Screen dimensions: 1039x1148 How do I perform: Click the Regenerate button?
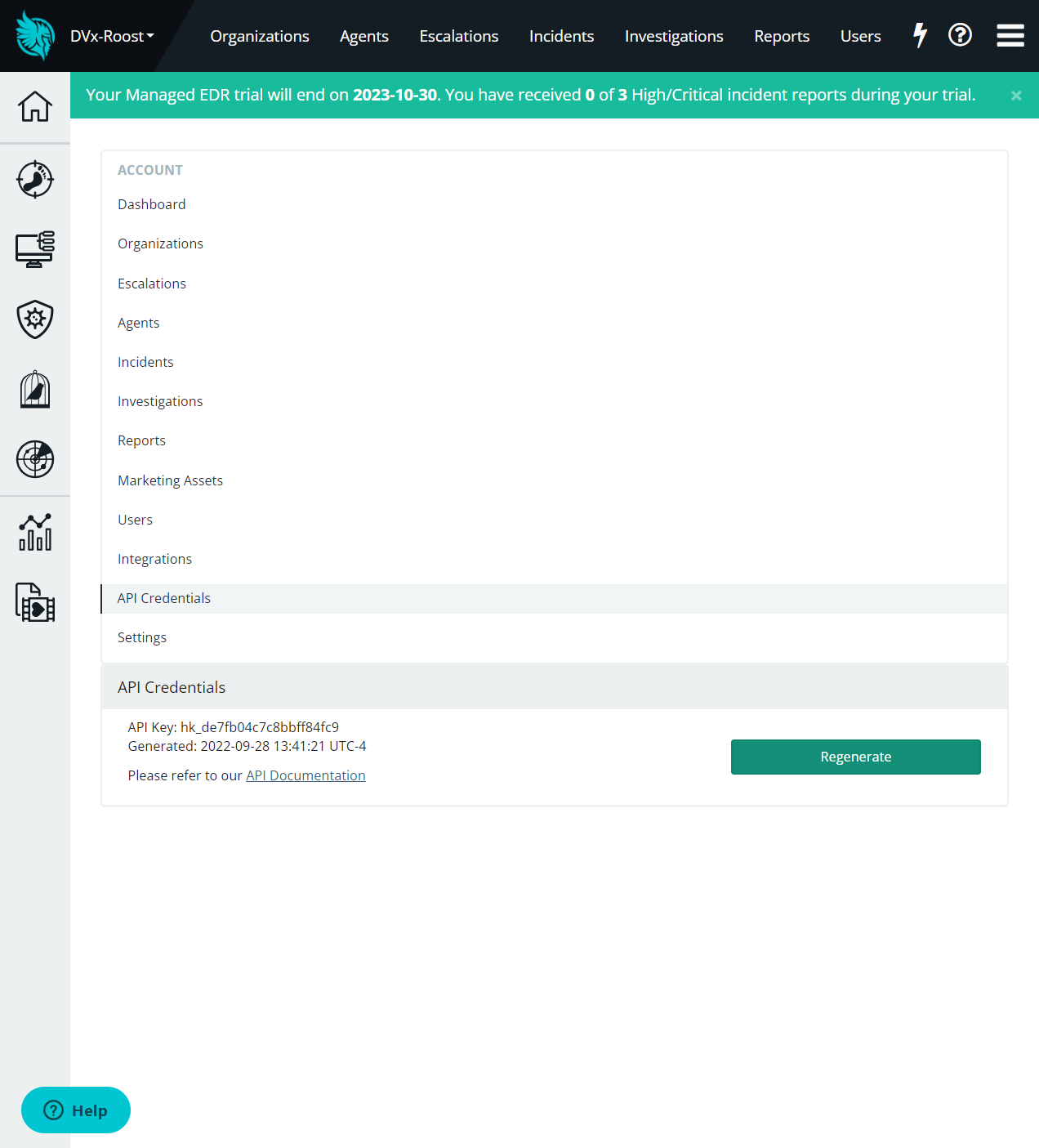856,757
